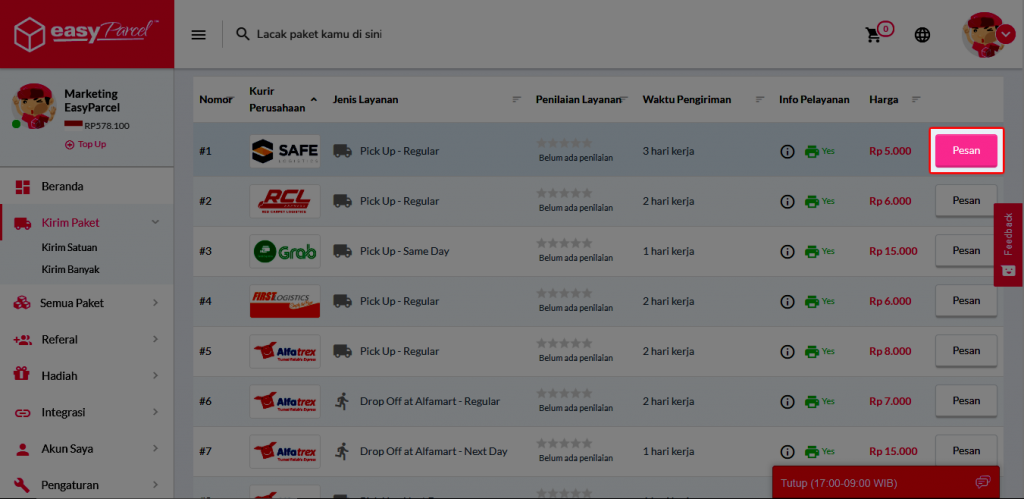Click info icon for SAFE Logistics row
The image size is (1024, 499).
pos(787,151)
